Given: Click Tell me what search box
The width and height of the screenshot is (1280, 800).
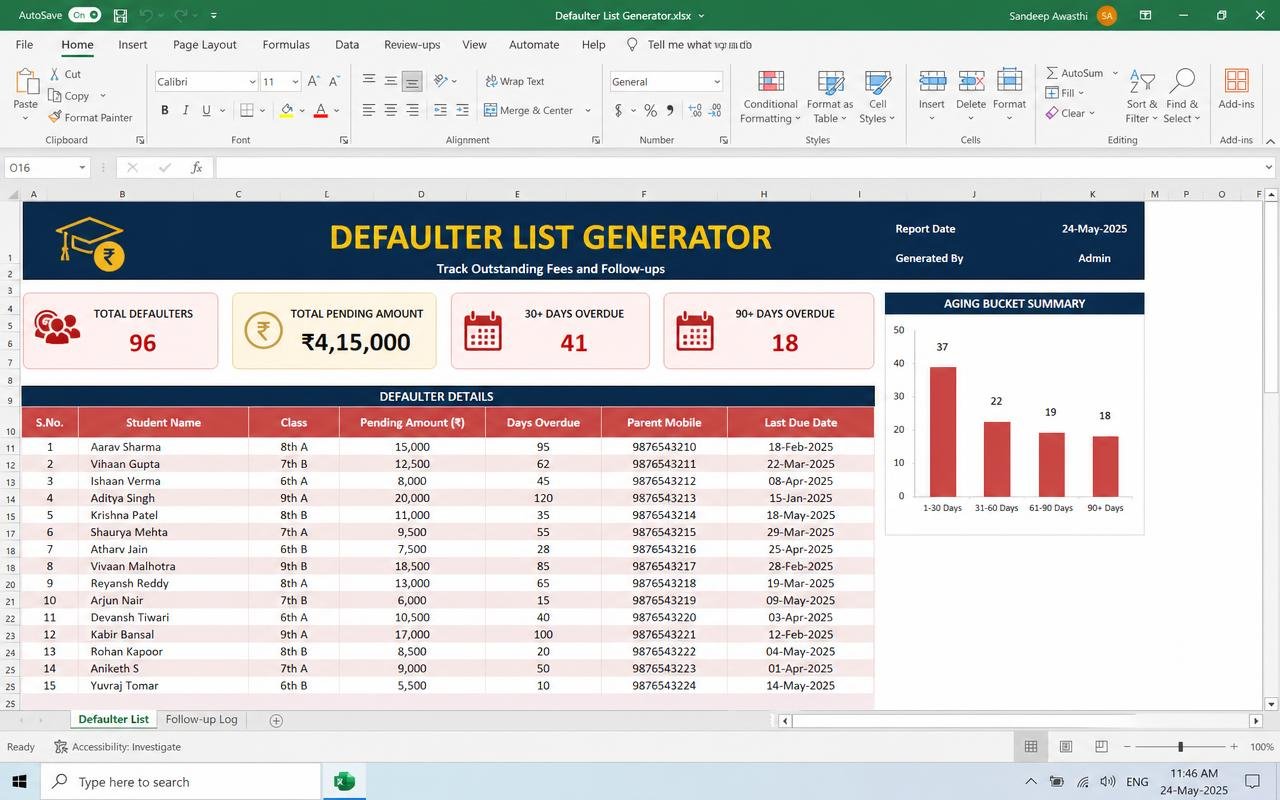Looking at the screenshot, I should click(x=690, y=44).
